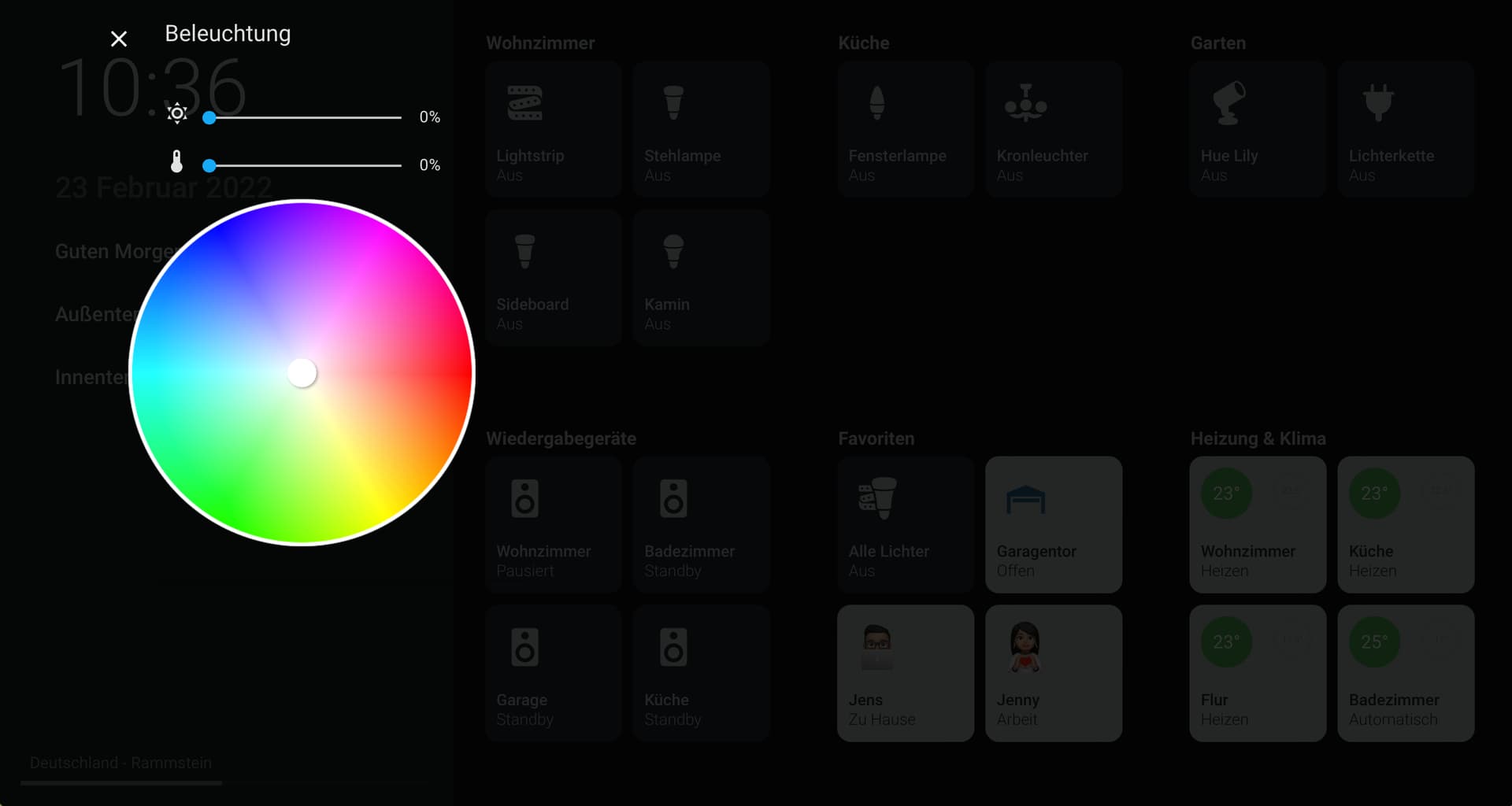Click the Stehlampe bulb icon
The height and width of the screenshot is (806, 1512).
pyautogui.click(x=673, y=102)
